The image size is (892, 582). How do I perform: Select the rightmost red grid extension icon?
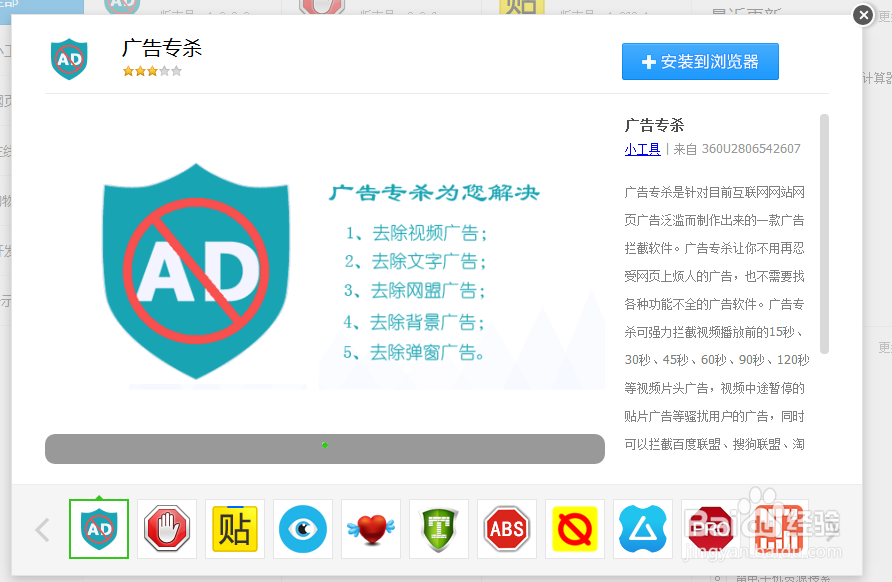click(x=778, y=528)
